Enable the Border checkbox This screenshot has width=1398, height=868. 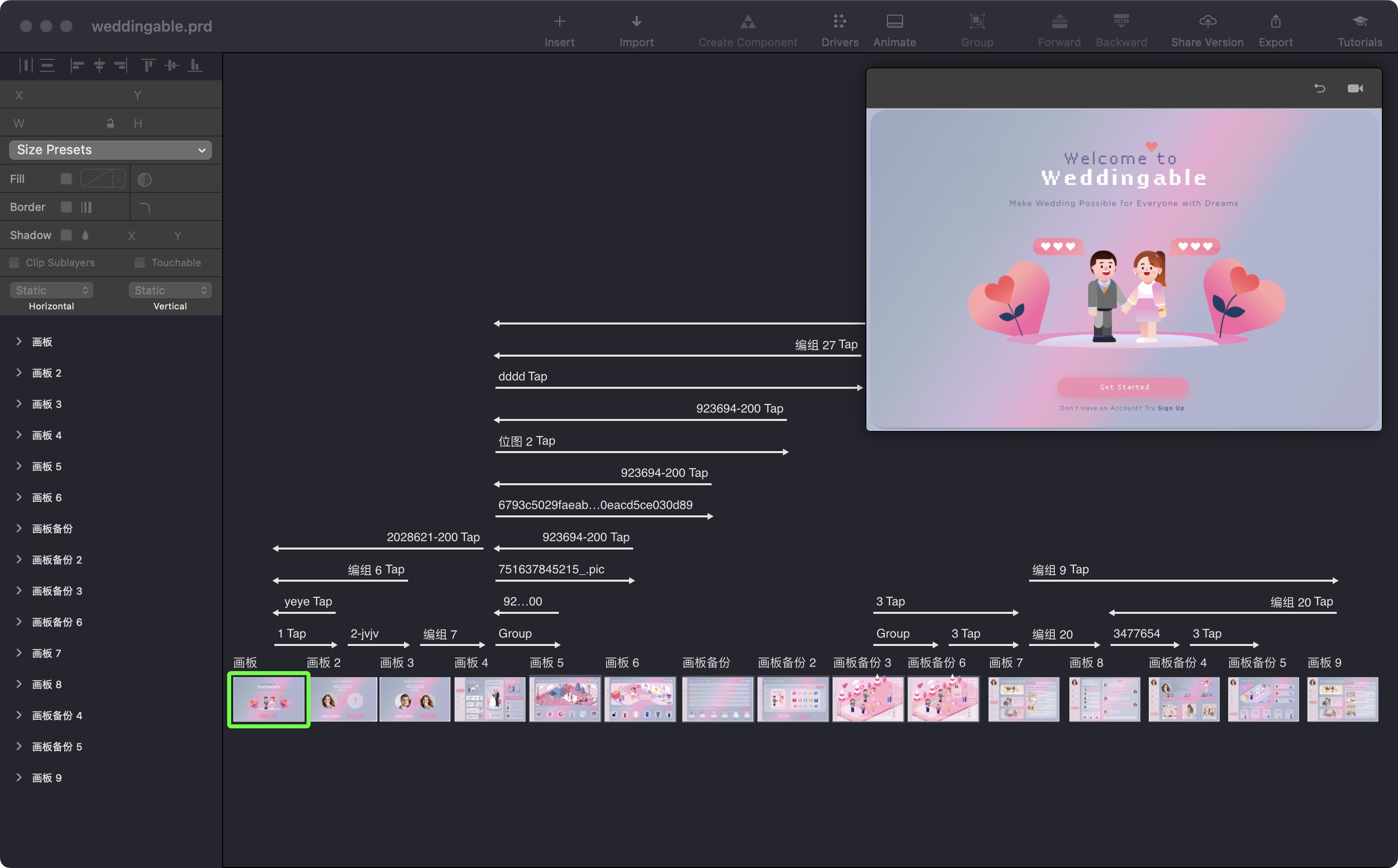coord(67,207)
